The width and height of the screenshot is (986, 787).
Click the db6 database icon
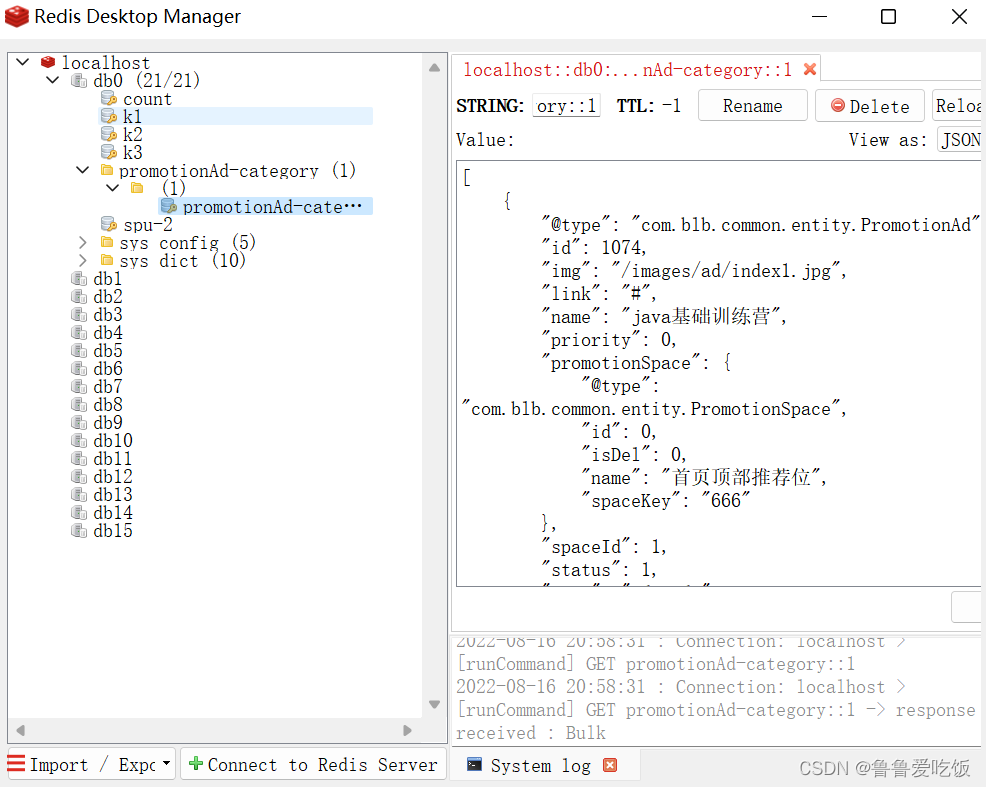point(79,368)
